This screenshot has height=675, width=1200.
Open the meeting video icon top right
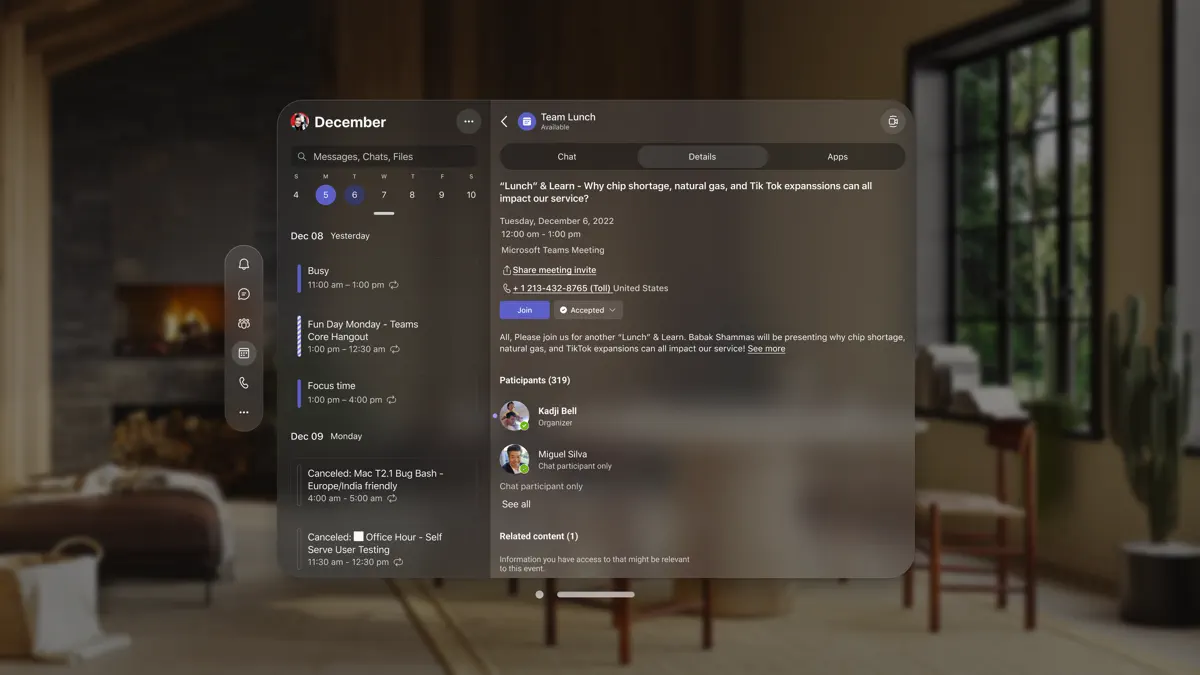893,120
